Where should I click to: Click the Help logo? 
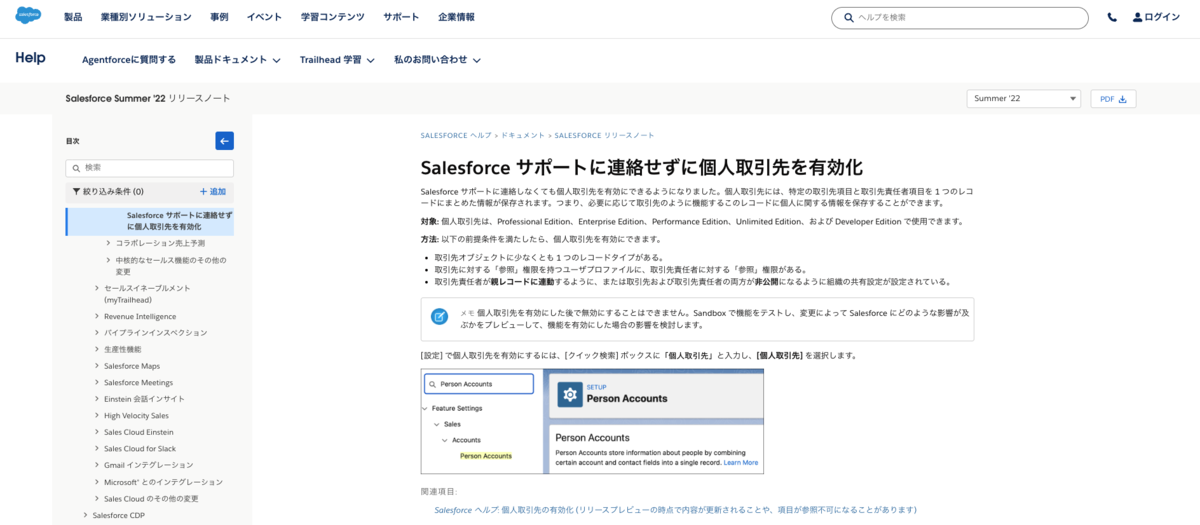coord(30,58)
